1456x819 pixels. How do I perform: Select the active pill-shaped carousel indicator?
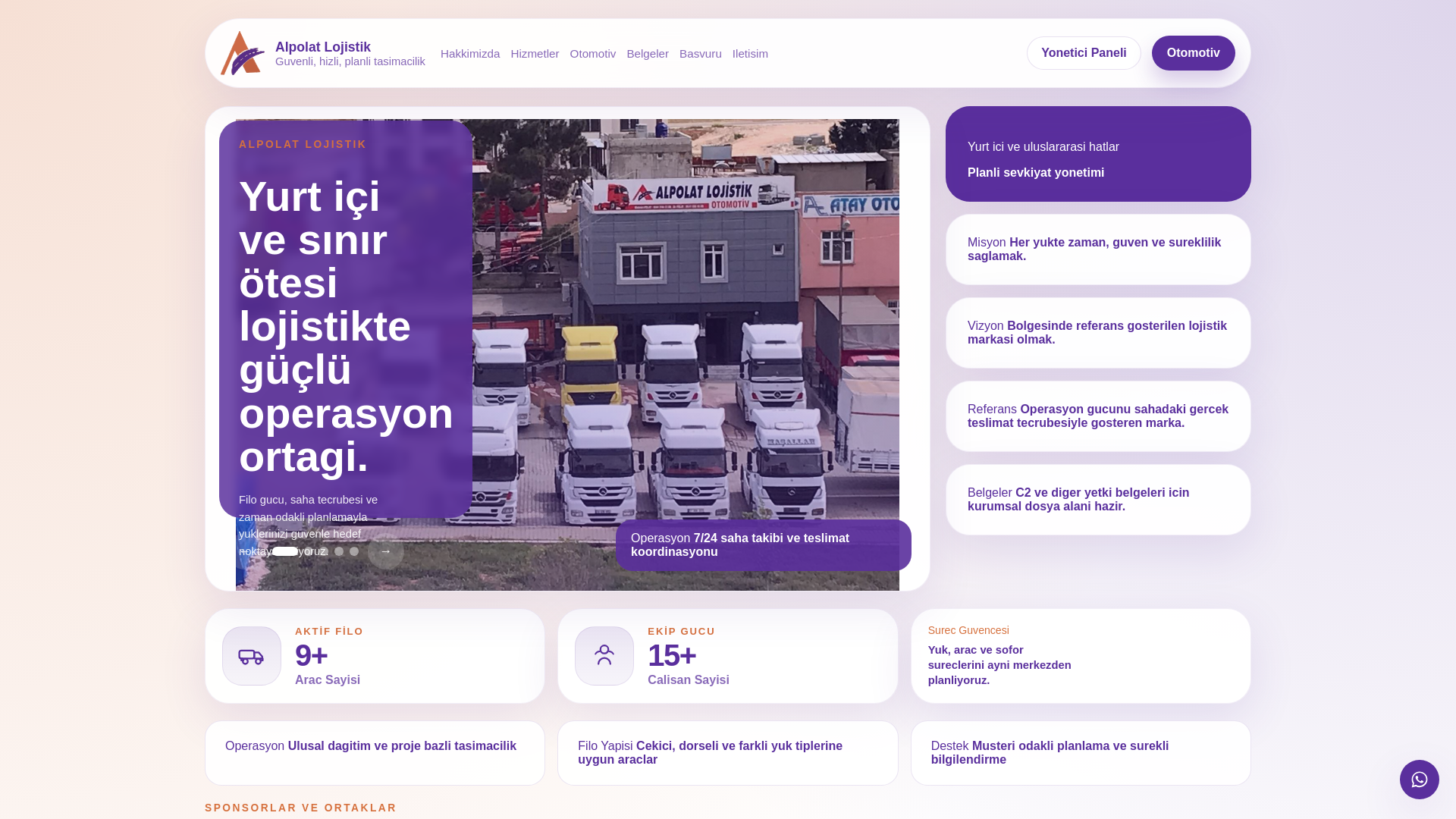click(x=285, y=551)
